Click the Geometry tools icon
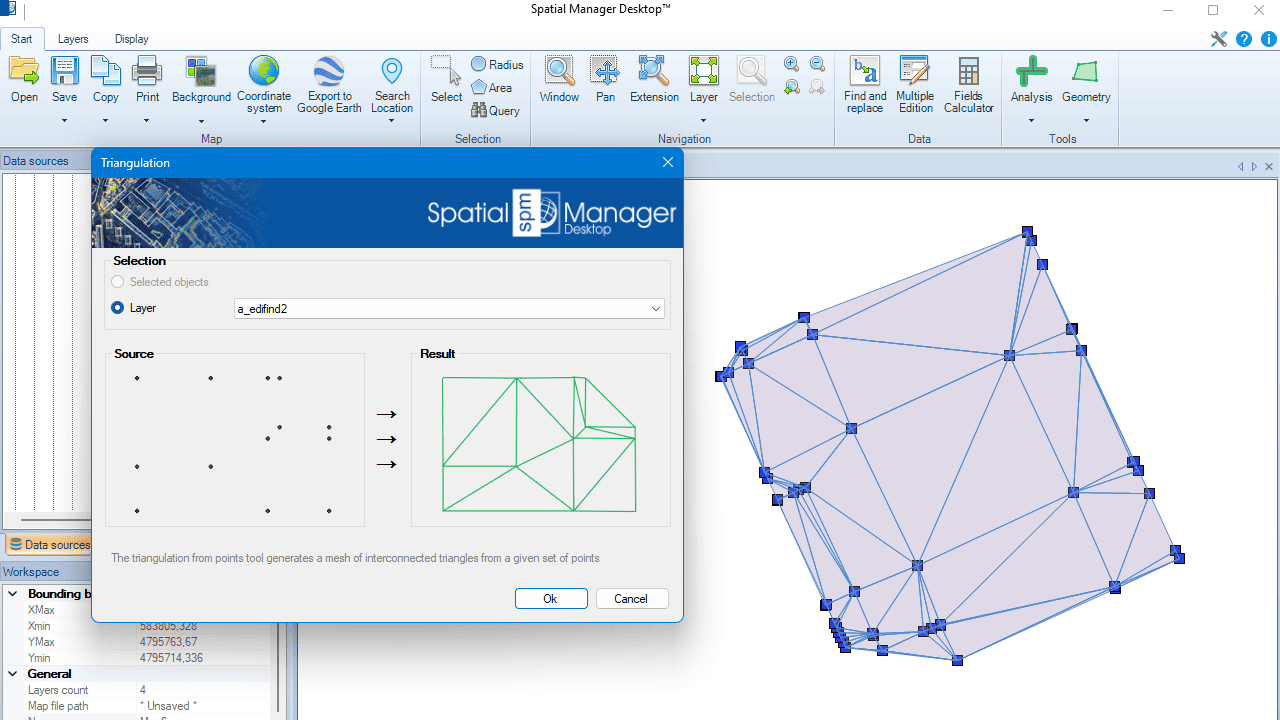Image resolution: width=1280 pixels, height=720 pixels. [1086, 71]
